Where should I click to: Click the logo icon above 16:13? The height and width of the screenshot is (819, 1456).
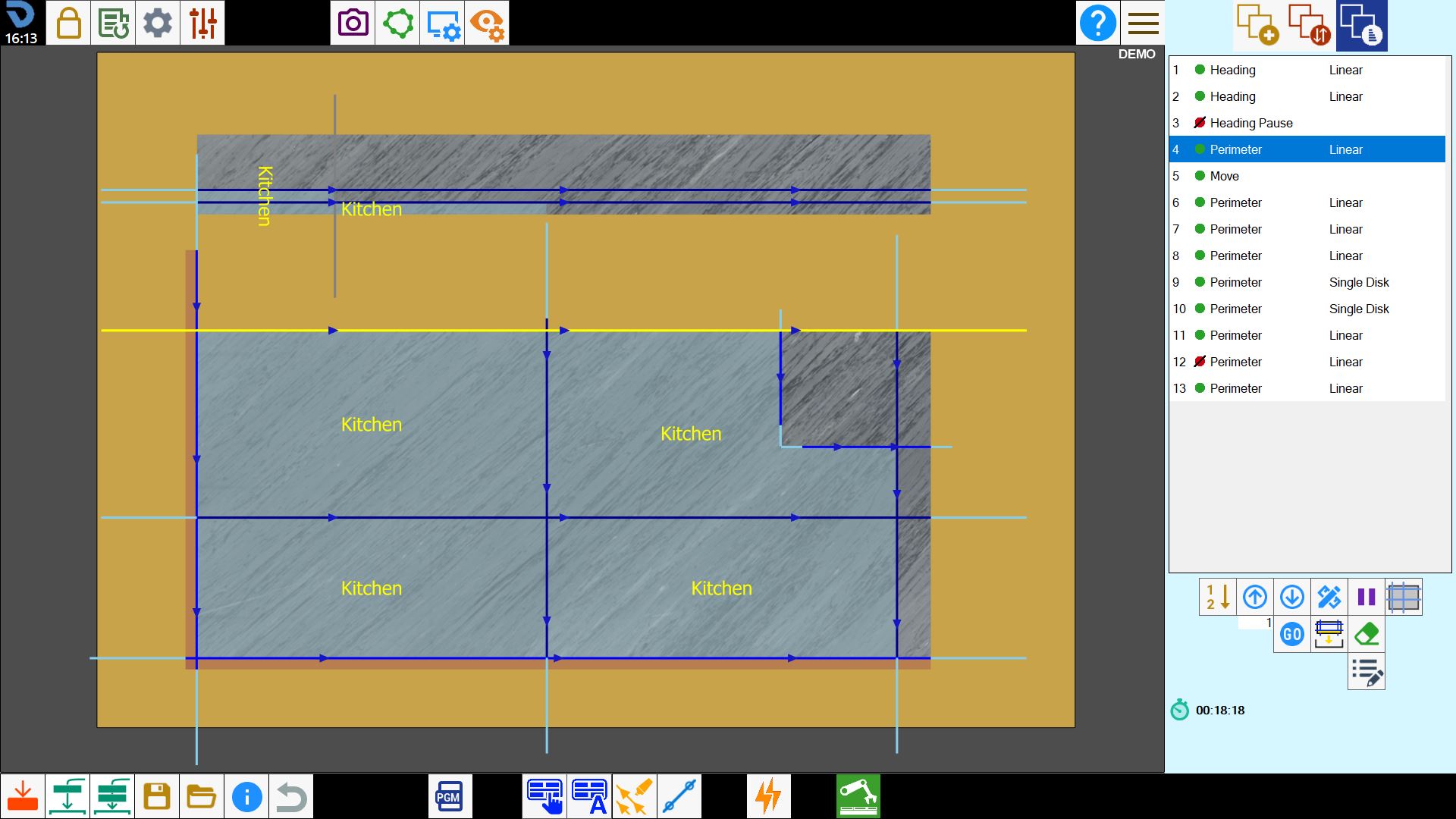20,15
